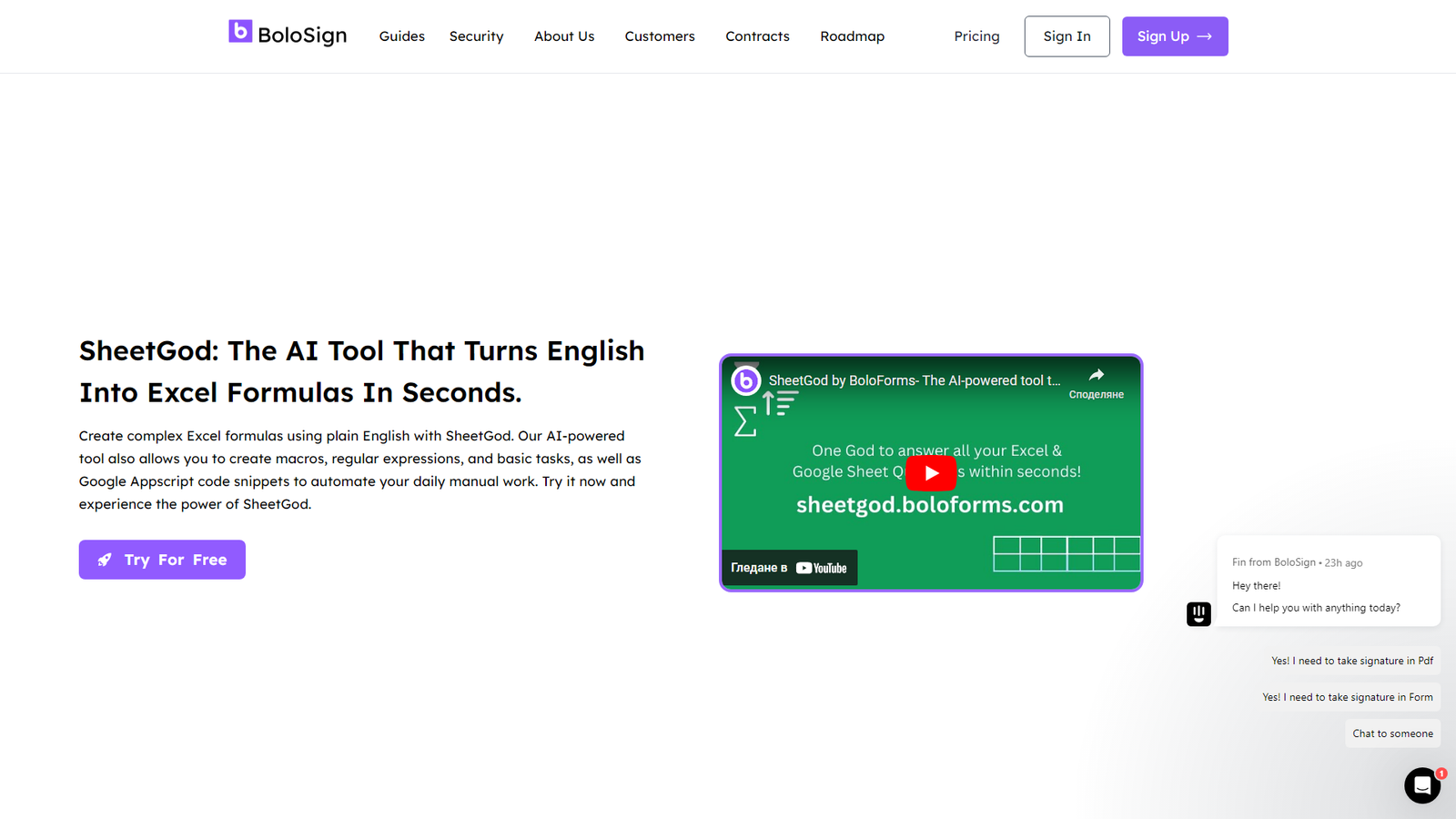The width and height of the screenshot is (1456, 819).
Task: Click the BoloSign logo icon
Action: point(240,31)
